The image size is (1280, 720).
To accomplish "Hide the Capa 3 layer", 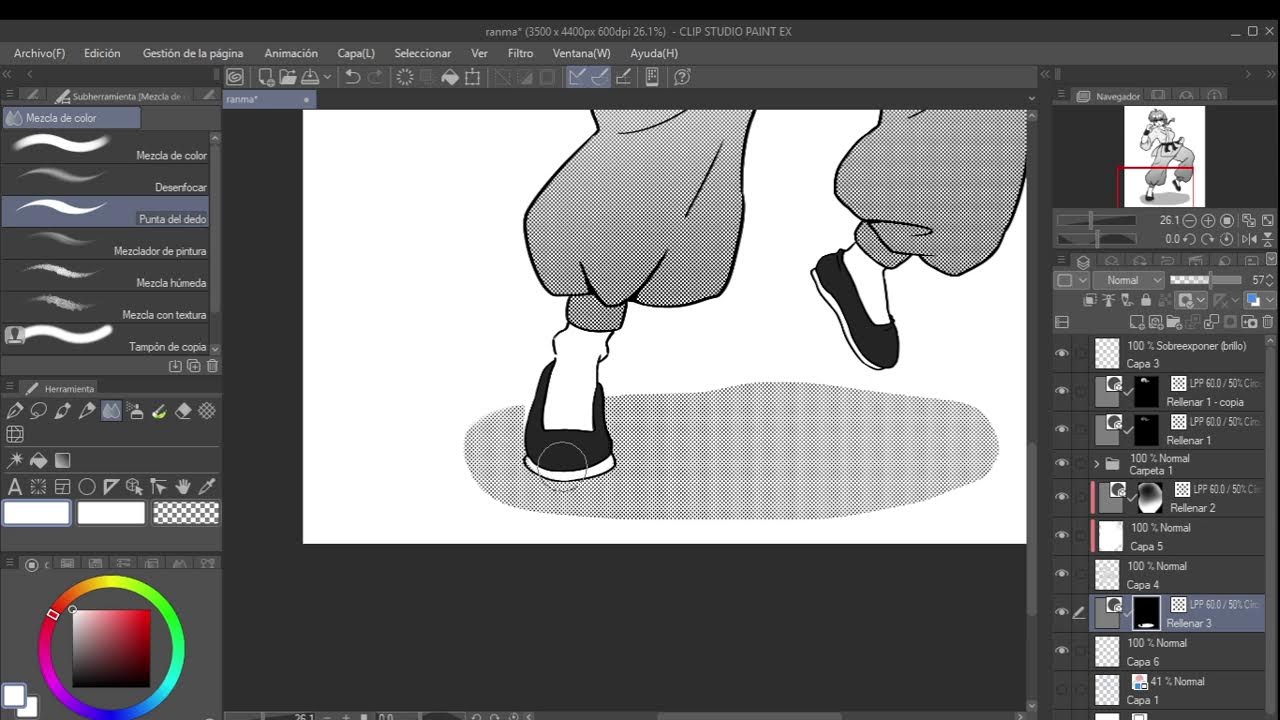I will click(1062, 353).
